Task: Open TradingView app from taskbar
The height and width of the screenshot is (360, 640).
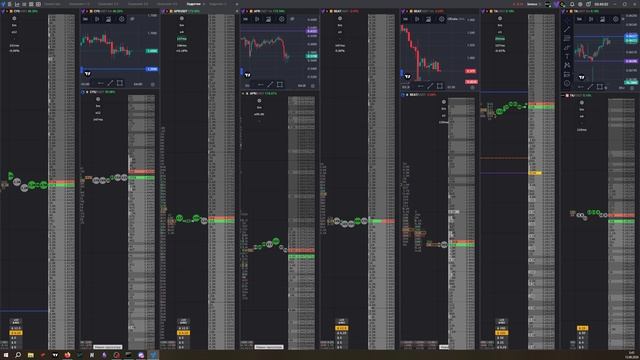Action: point(55,355)
